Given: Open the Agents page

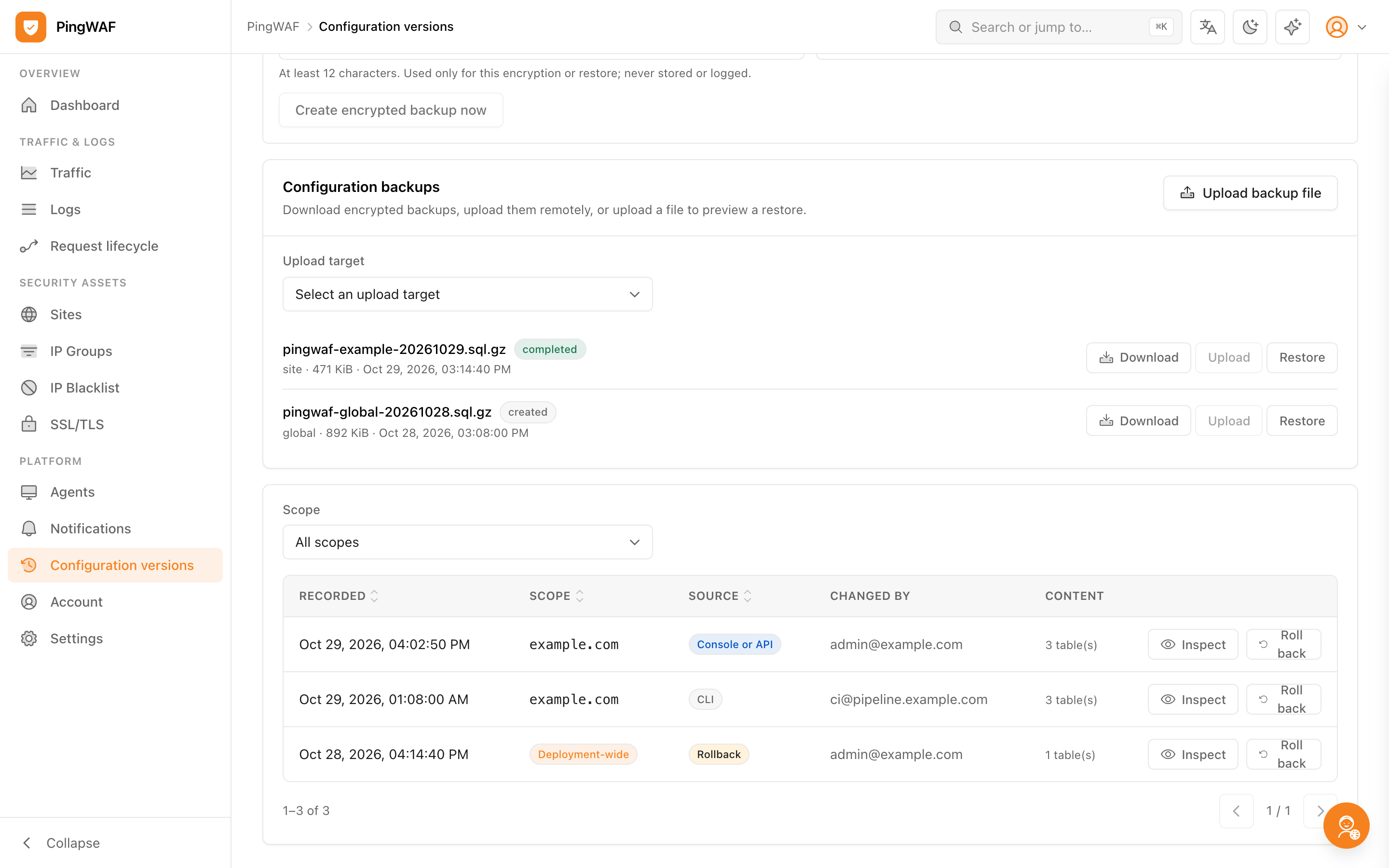Looking at the screenshot, I should pos(115,492).
